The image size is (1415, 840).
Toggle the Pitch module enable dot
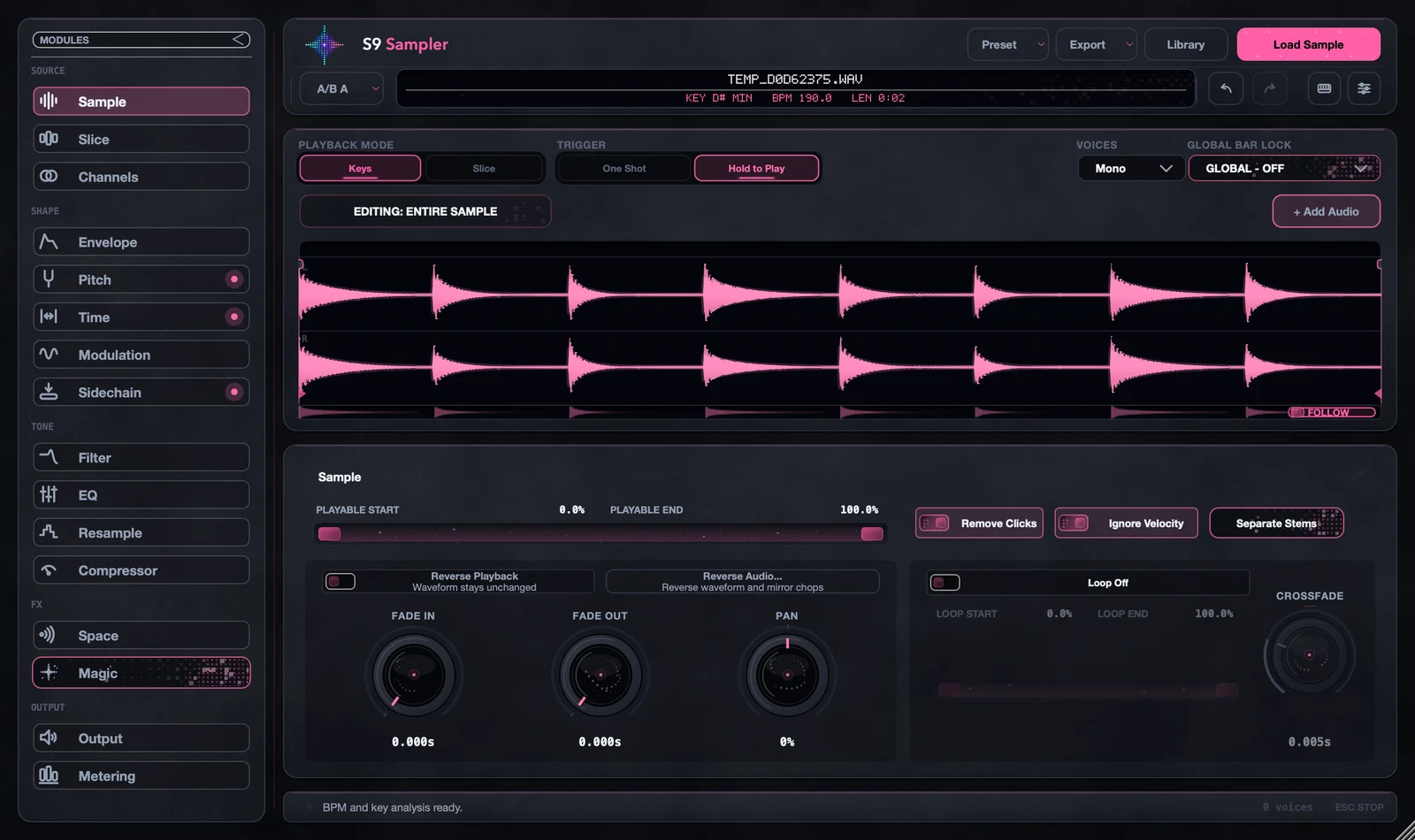pos(234,279)
